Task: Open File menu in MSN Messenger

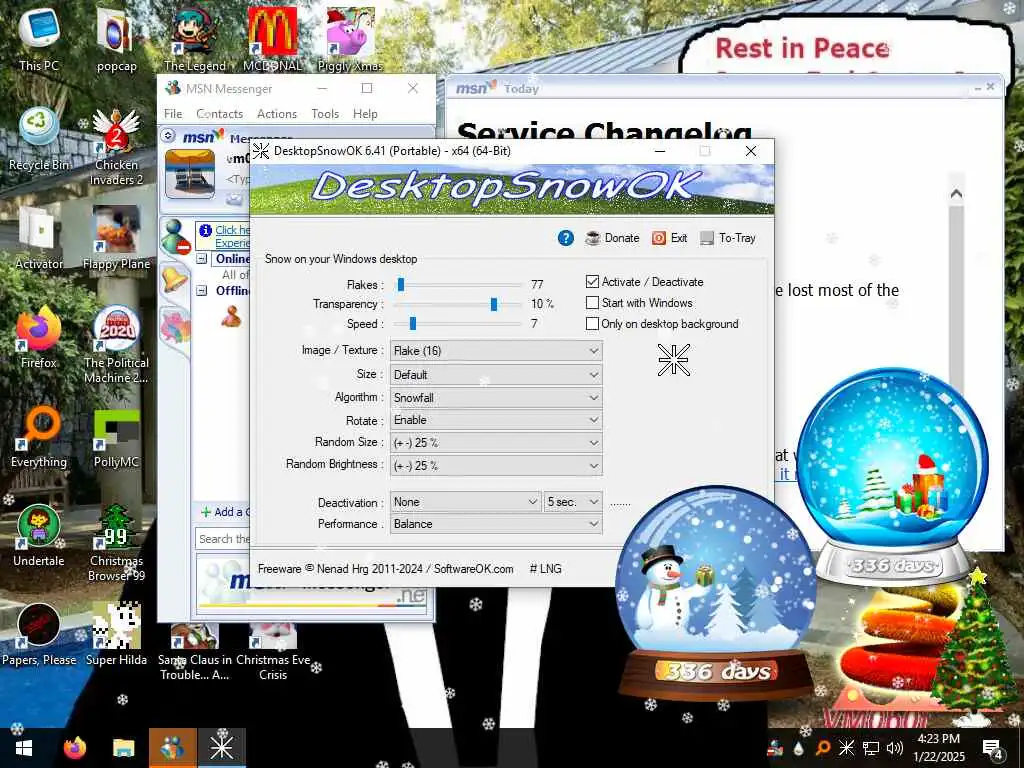Action: (173, 114)
